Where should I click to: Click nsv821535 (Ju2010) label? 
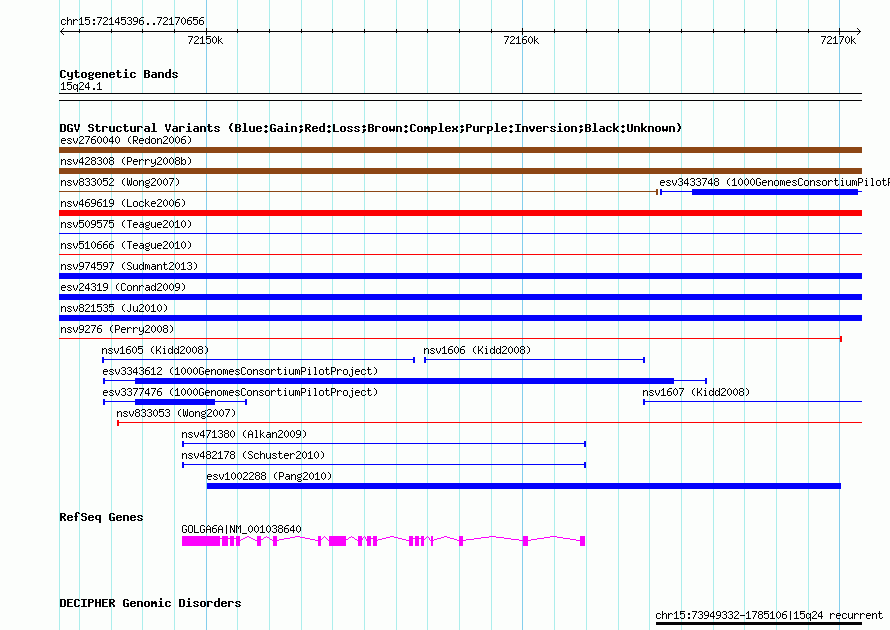[114, 308]
